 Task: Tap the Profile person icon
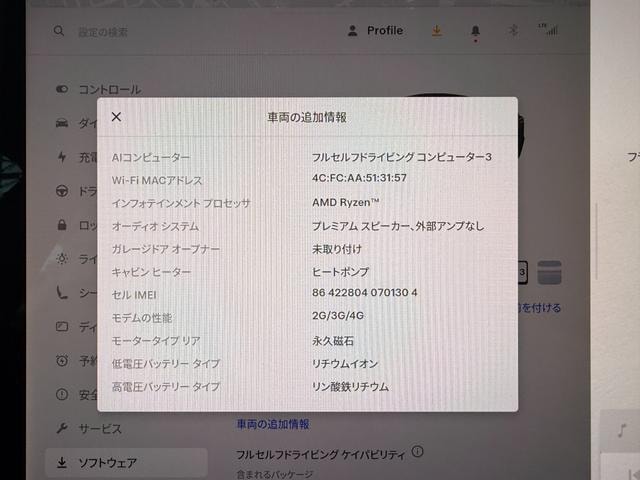pos(353,31)
